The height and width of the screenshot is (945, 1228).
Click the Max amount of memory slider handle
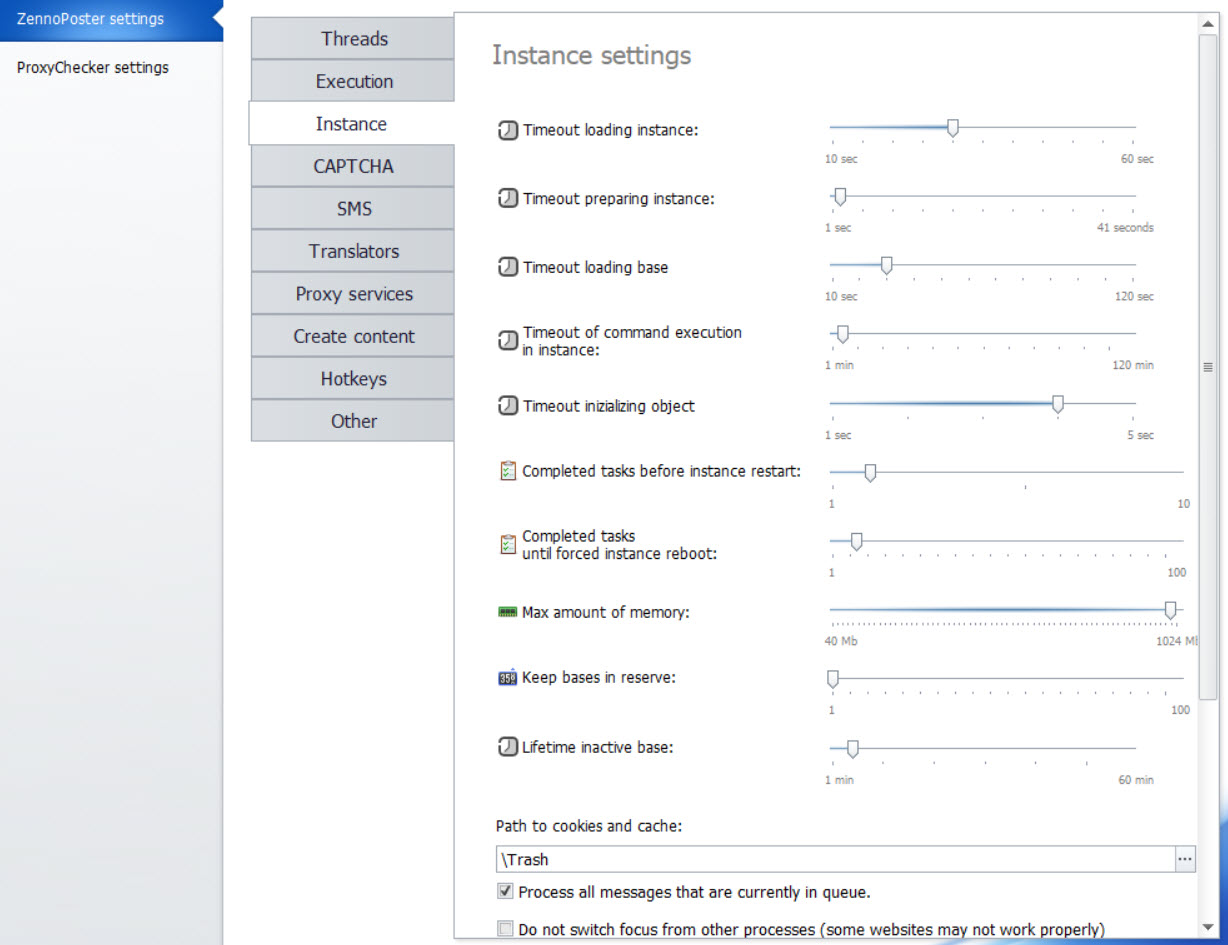1170,609
